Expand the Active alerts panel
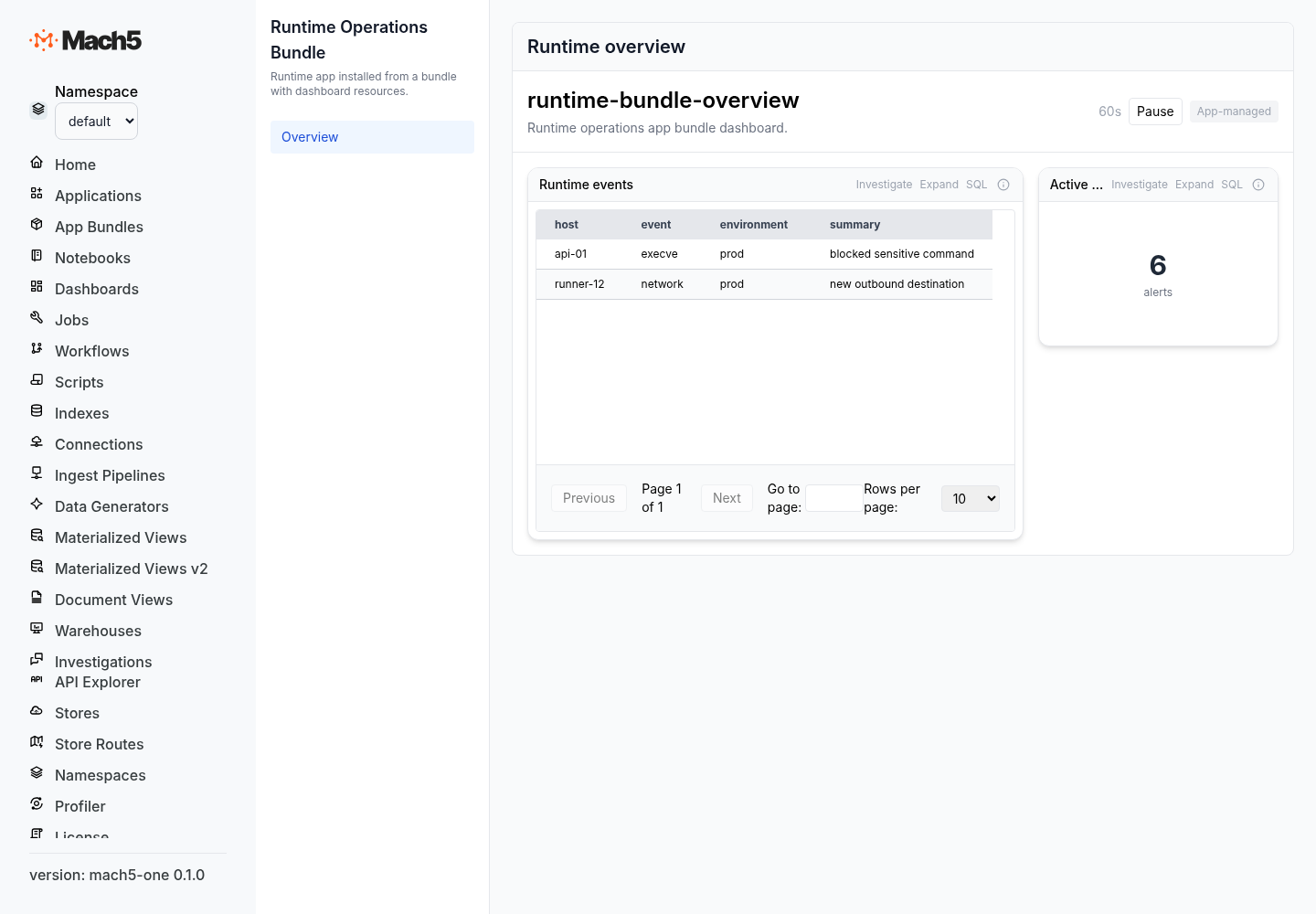Viewport: 1316px width, 914px height. tap(1194, 185)
